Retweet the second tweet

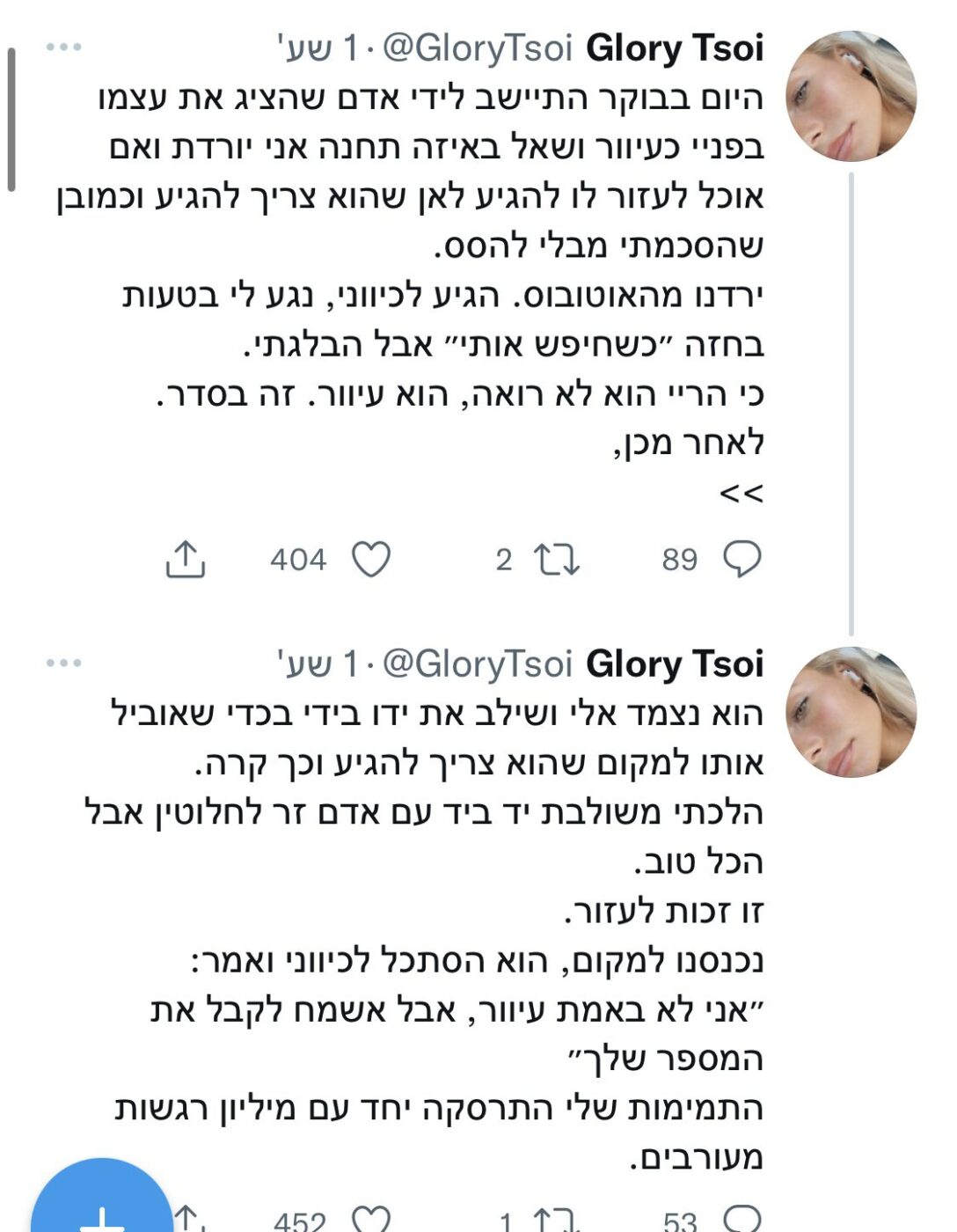(558, 1219)
